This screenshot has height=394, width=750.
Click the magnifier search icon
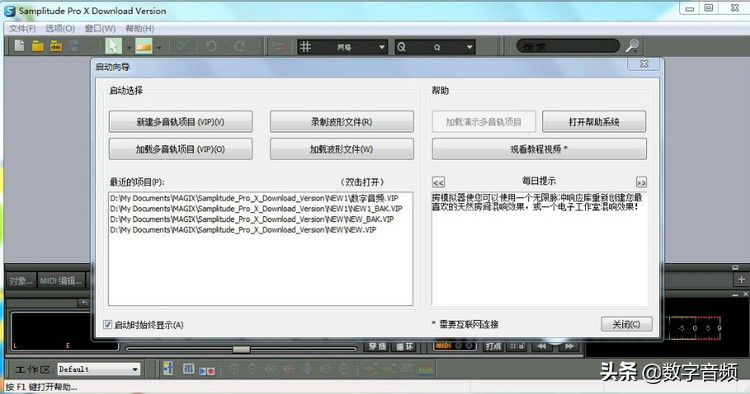[x=632, y=46]
